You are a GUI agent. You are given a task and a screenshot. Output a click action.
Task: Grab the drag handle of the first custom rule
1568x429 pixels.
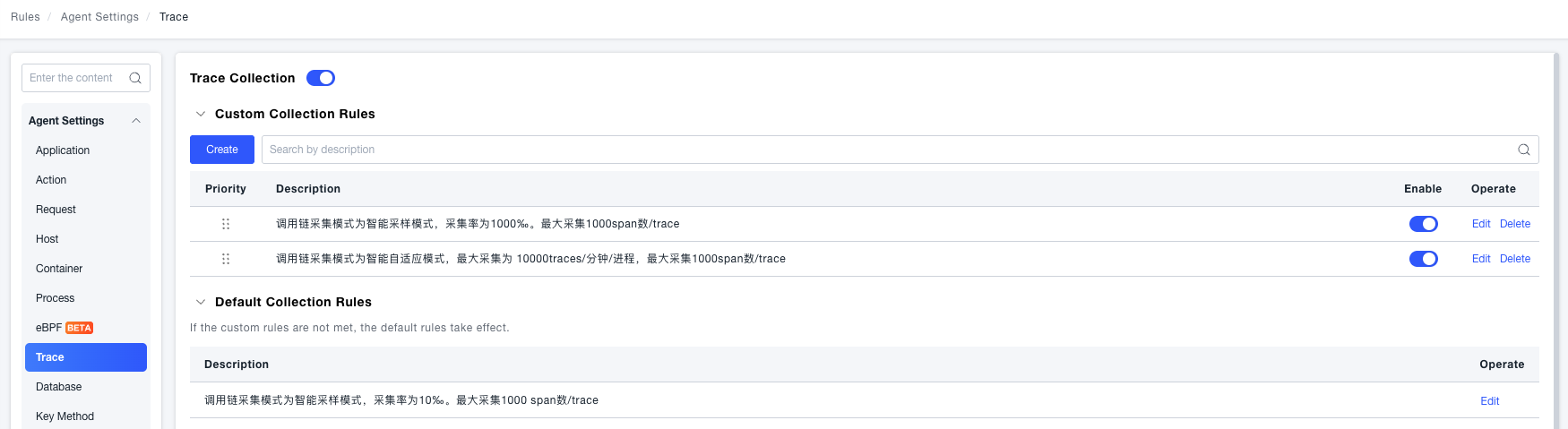226,224
